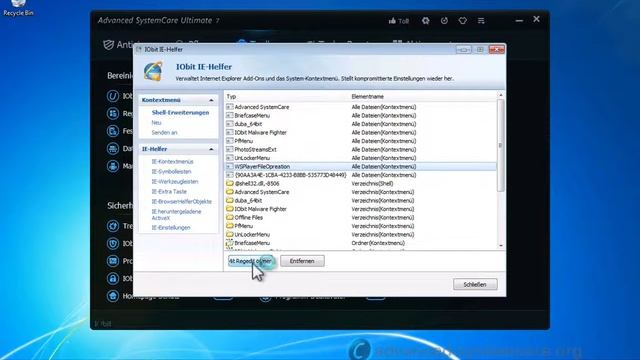Viewport: 640px width, 360px height.
Task: Click the folder icon of UnLockerMenu Verzeichnis row
Action: click(x=230, y=234)
